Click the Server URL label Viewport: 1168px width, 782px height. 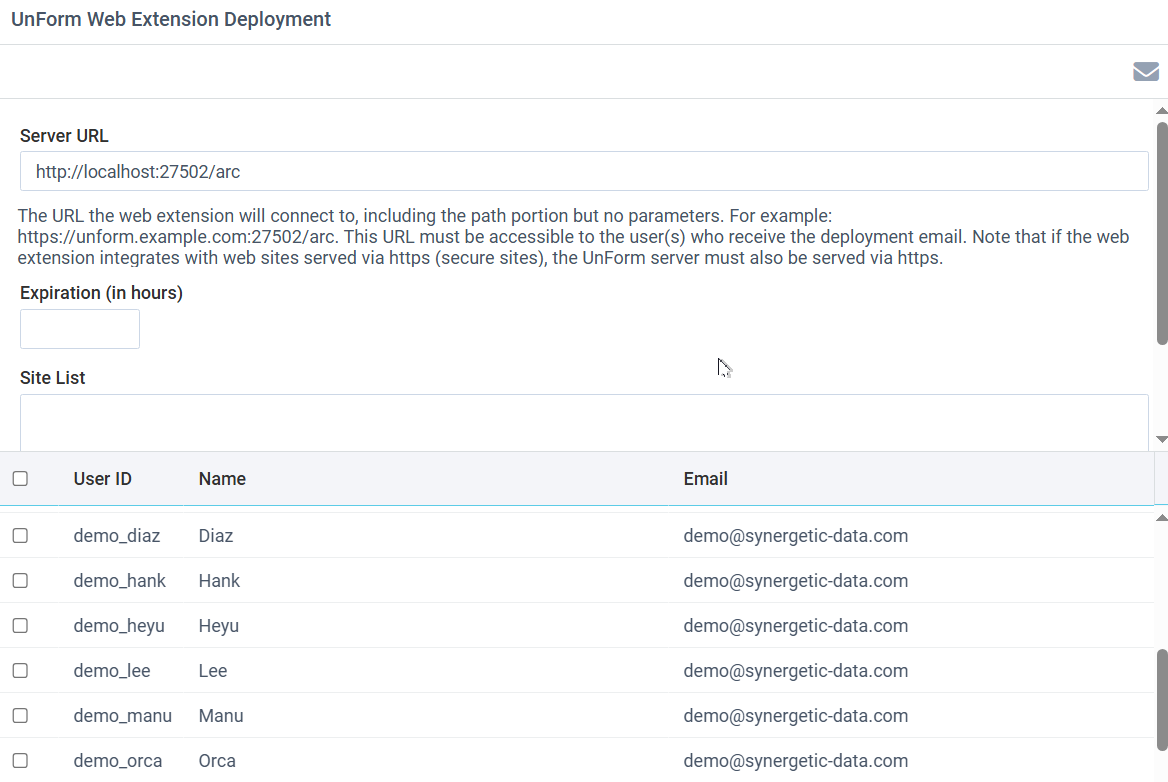coord(64,136)
